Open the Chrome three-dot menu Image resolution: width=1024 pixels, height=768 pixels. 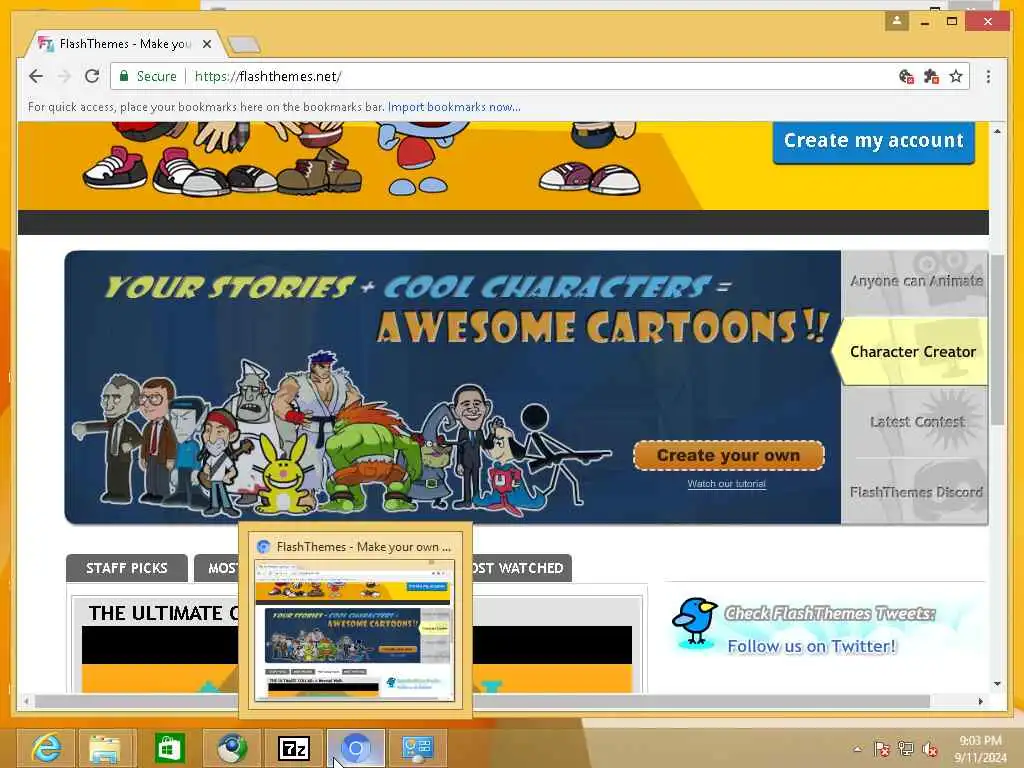point(988,76)
